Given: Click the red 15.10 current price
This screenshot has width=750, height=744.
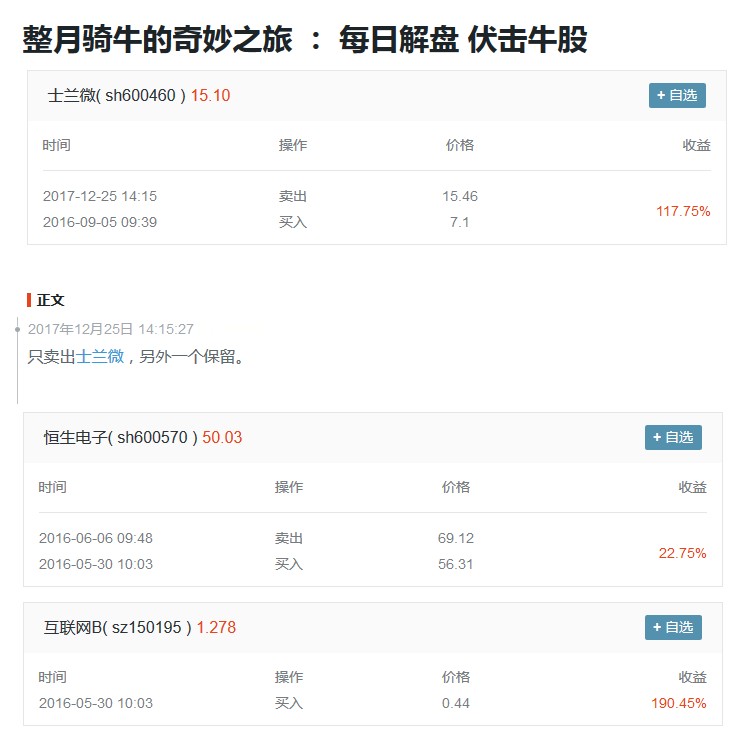Looking at the screenshot, I should (x=210, y=96).
